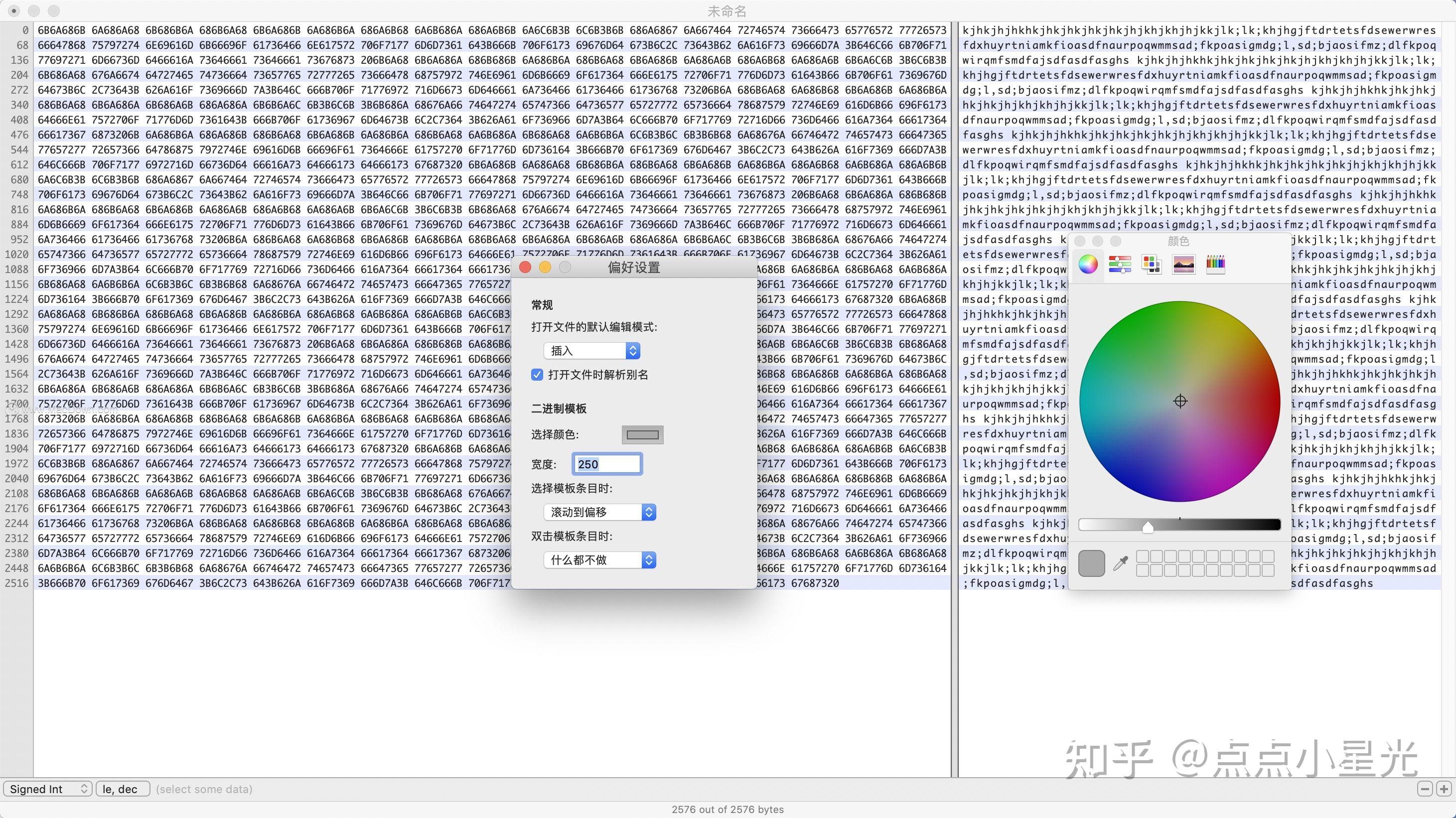This screenshot has width=1456, height=818.
Task: Open the Signed Int data type dropdown
Action: (x=47, y=789)
